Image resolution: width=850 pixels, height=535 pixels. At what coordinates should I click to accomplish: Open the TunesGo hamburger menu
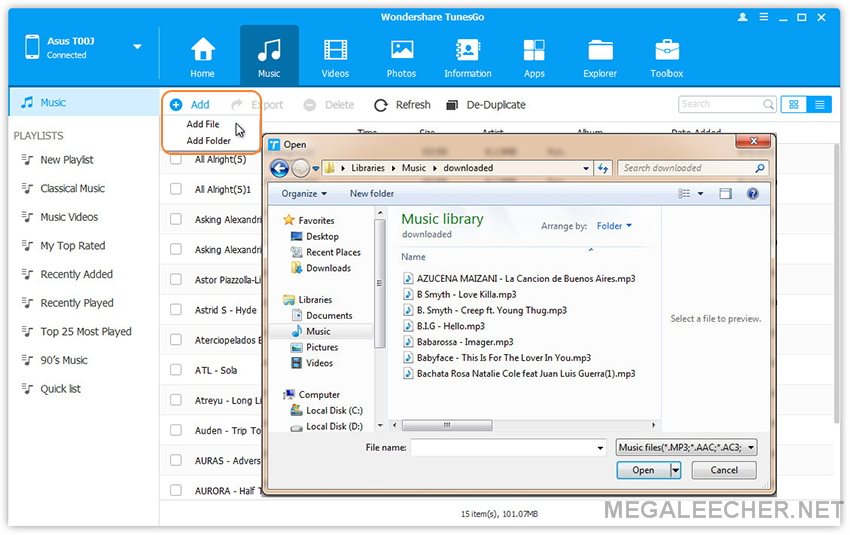(763, 17)
